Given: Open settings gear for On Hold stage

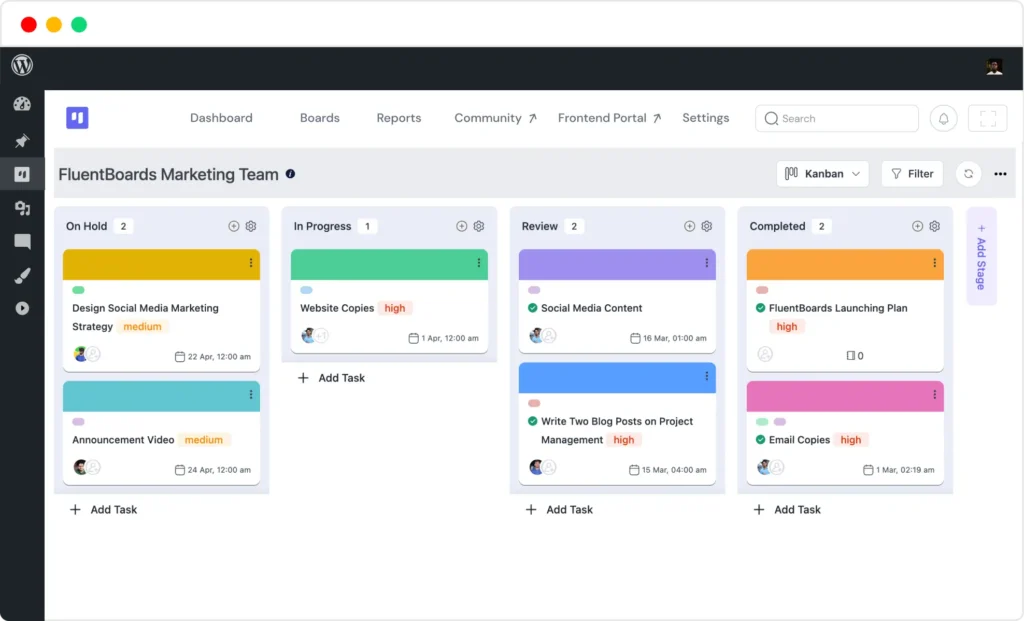Looking at the screenshot, I should click(251, 226).
